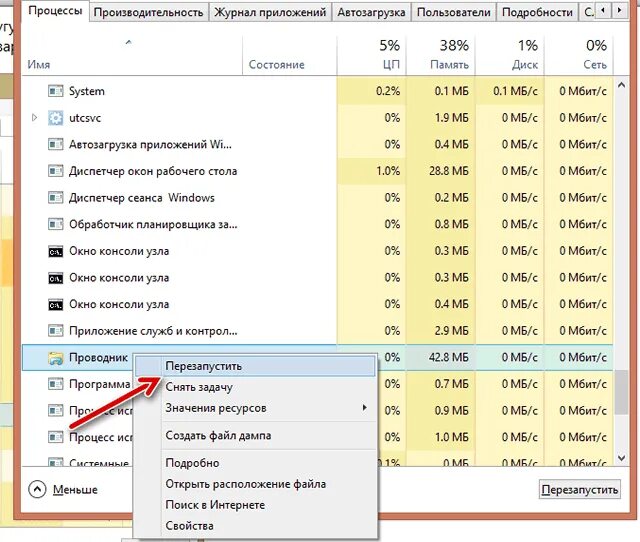Click the Проводник folder icon
The image size is (640, 542).
56,358
